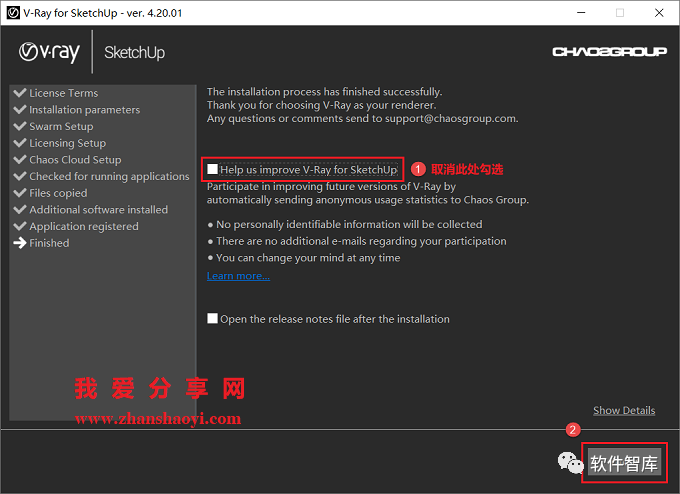The image size is (680, 494).
Task: Click the Chaos Group logo
Action: (x=609, y=52)
